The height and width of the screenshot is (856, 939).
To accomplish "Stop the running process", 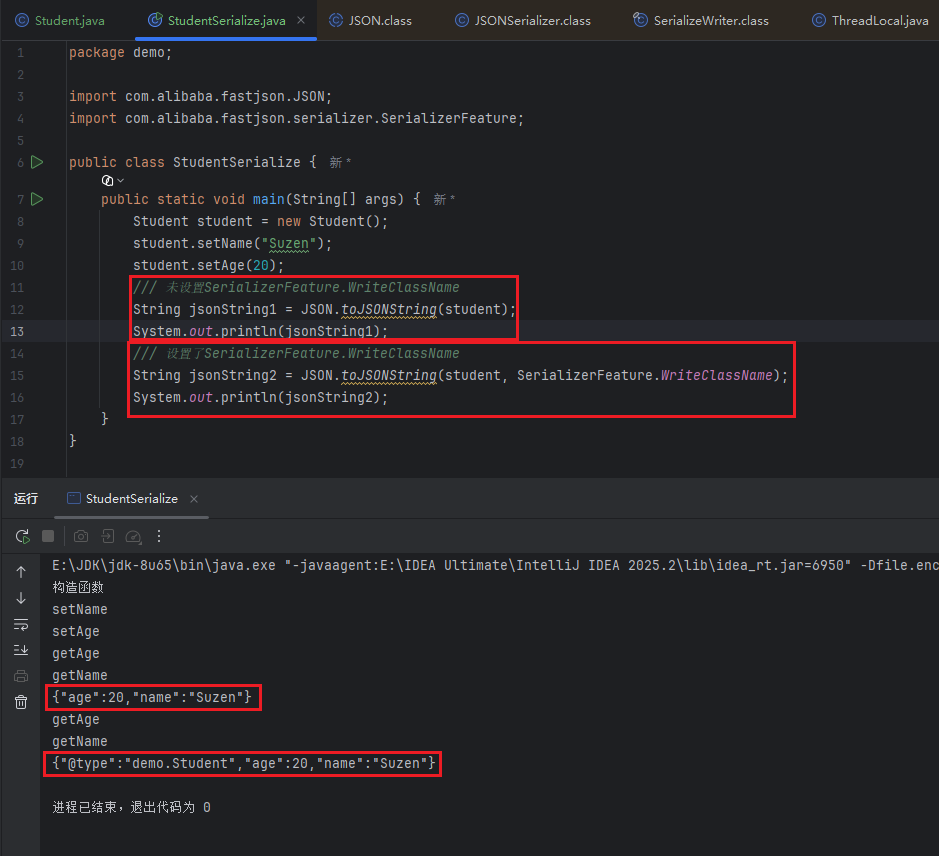I will [48, 536].
